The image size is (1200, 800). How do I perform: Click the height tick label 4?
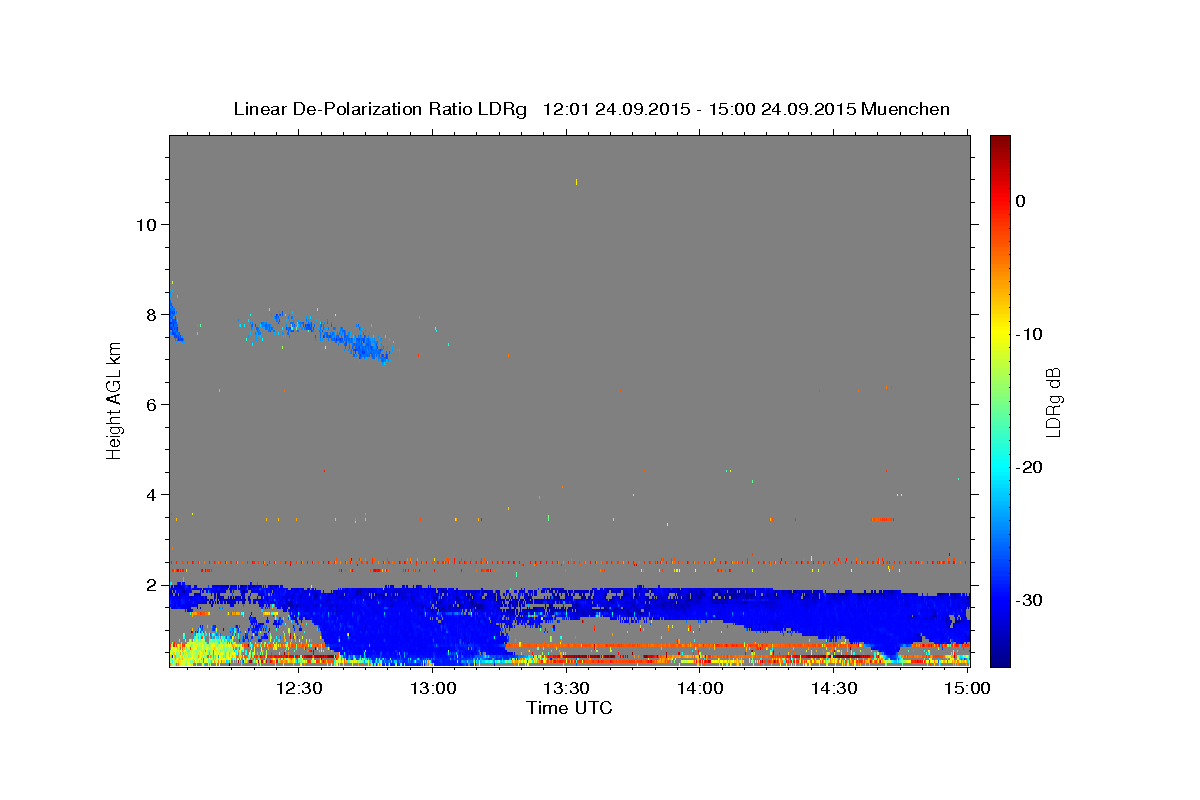coord(152,494)
